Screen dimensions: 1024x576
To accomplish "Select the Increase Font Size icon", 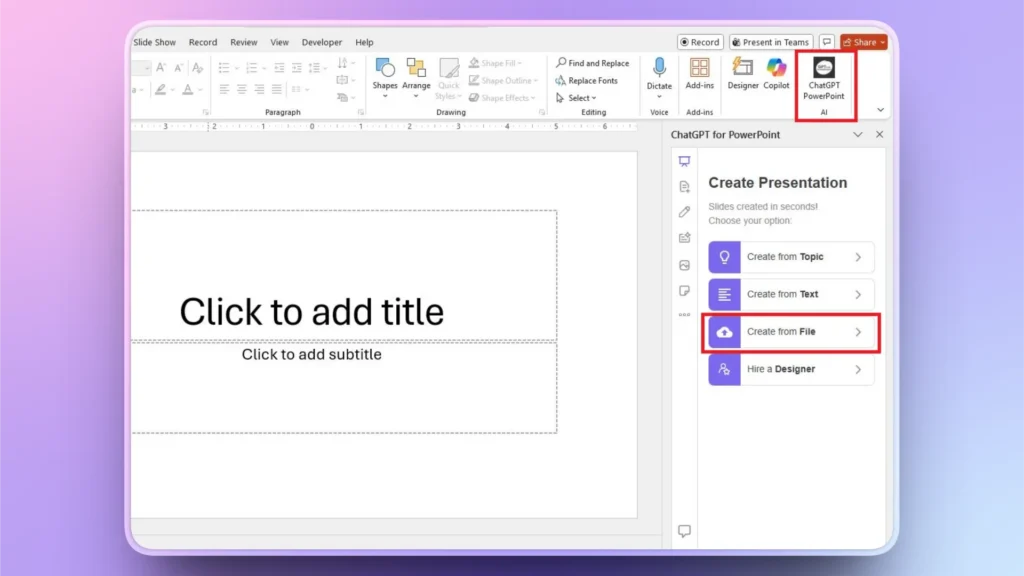I will tap(160, 67).
